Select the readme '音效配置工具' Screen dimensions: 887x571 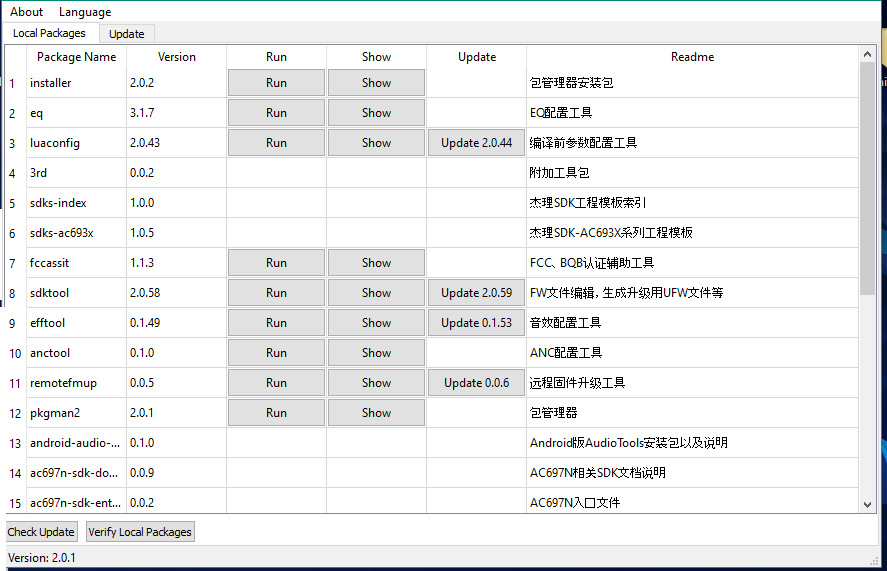coord(692,323)
